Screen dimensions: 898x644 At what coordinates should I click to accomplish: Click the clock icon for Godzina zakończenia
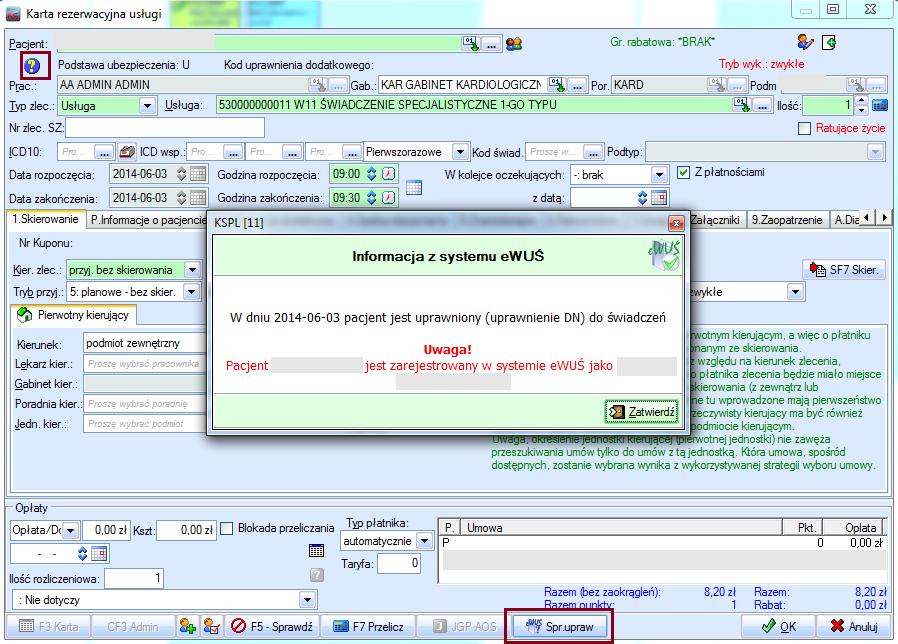389,198
